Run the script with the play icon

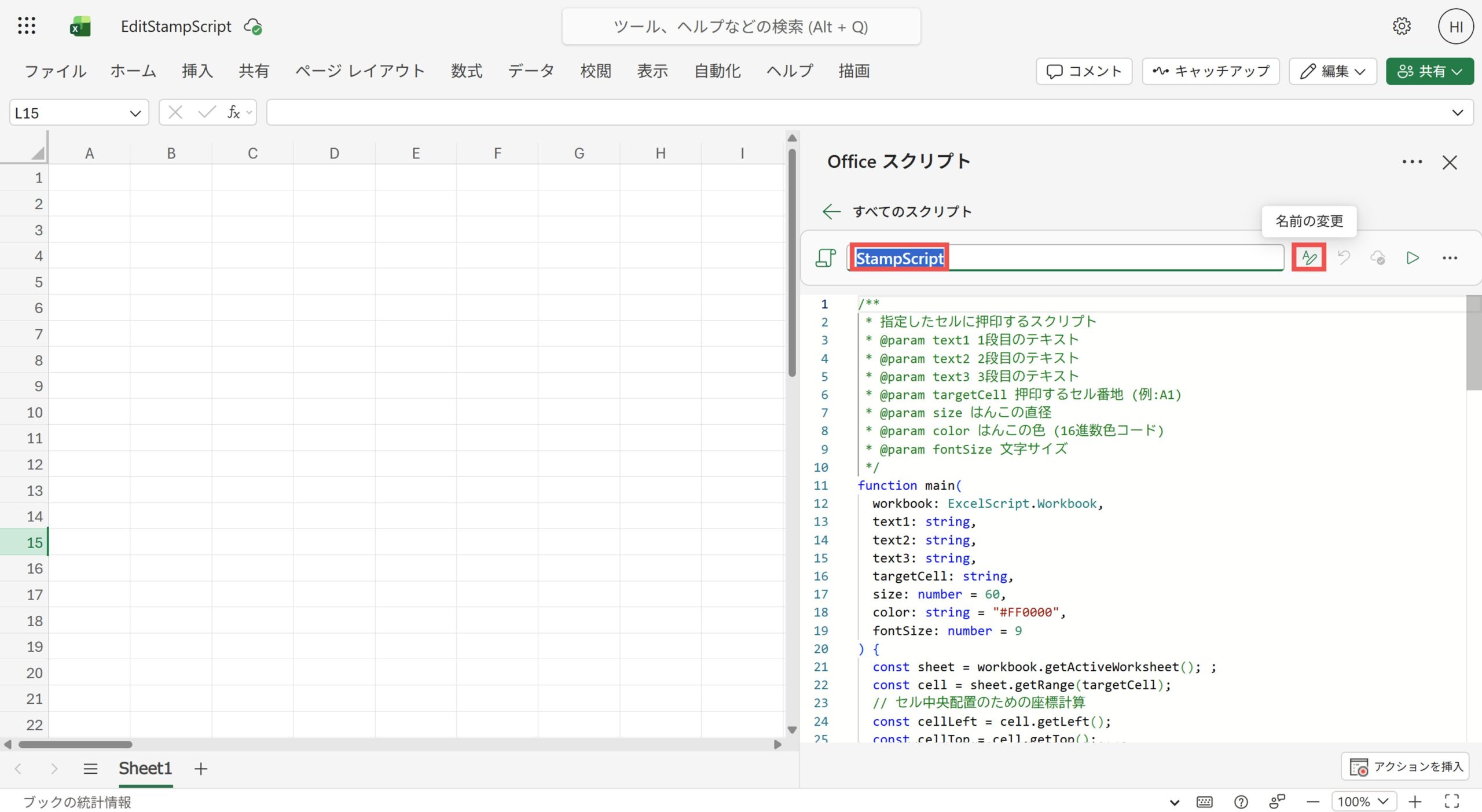(1413, 258)
